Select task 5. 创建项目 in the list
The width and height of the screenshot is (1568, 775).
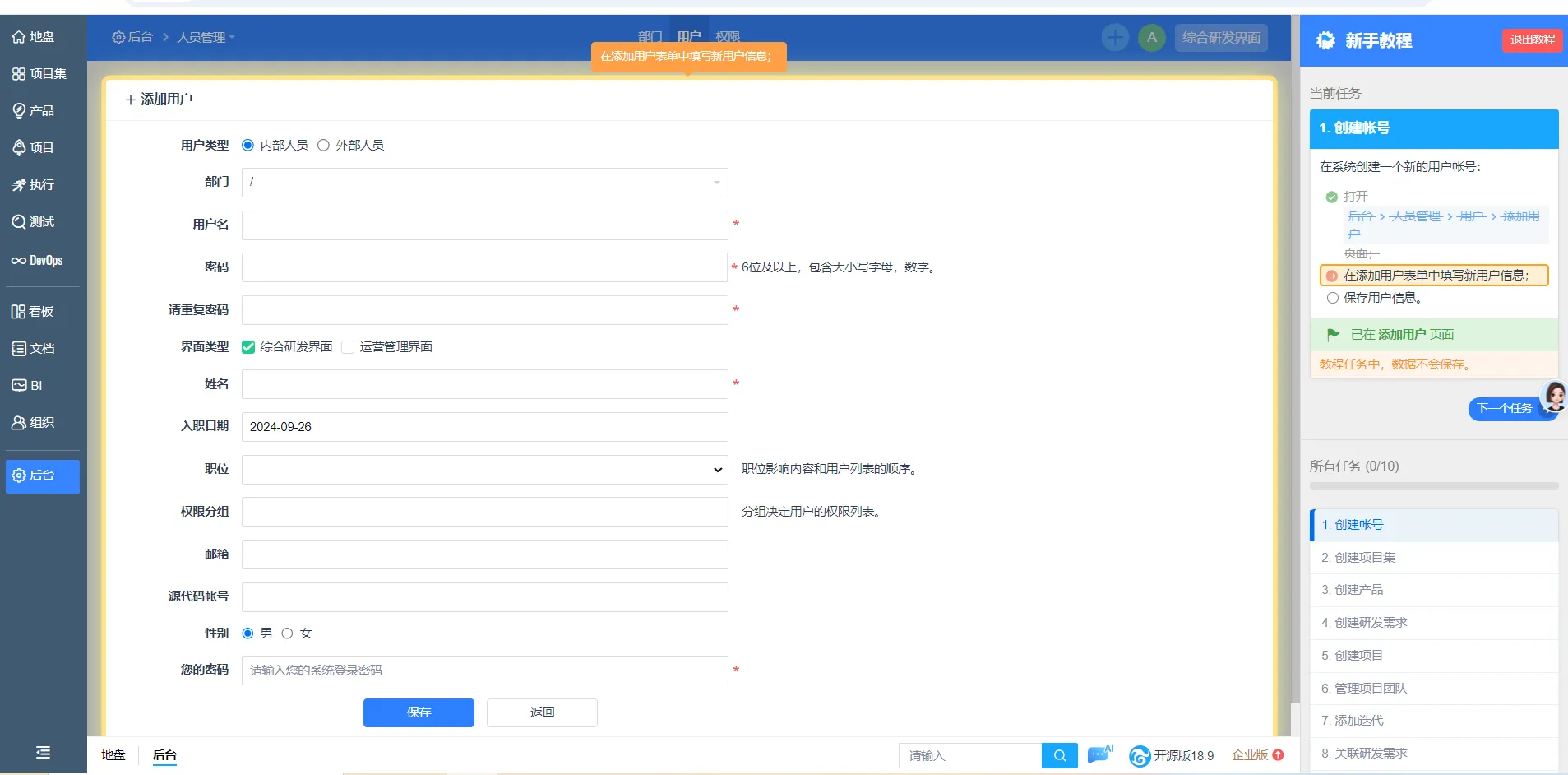[1434, 656]
